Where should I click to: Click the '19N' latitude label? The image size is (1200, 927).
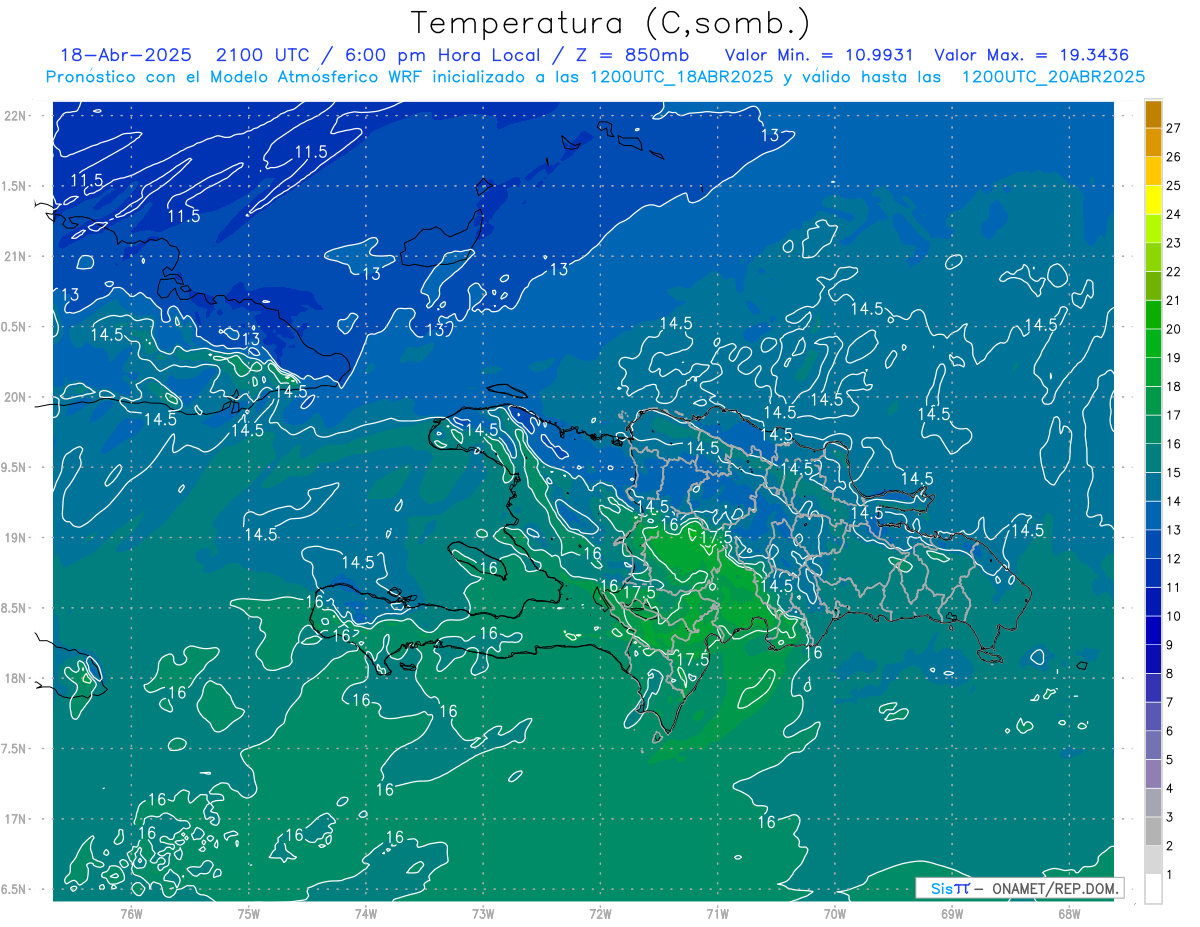coord(17,537)
